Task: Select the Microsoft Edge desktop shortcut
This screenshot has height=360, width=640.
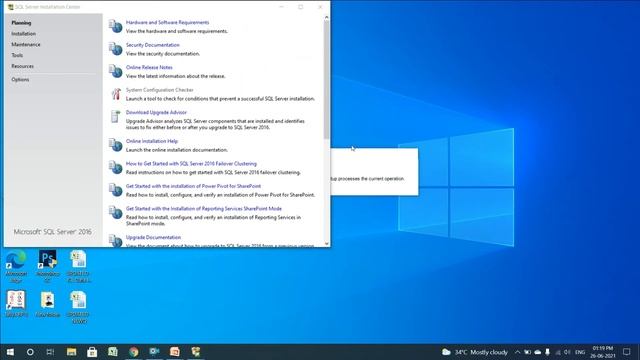Action: (x=16, y=266)
